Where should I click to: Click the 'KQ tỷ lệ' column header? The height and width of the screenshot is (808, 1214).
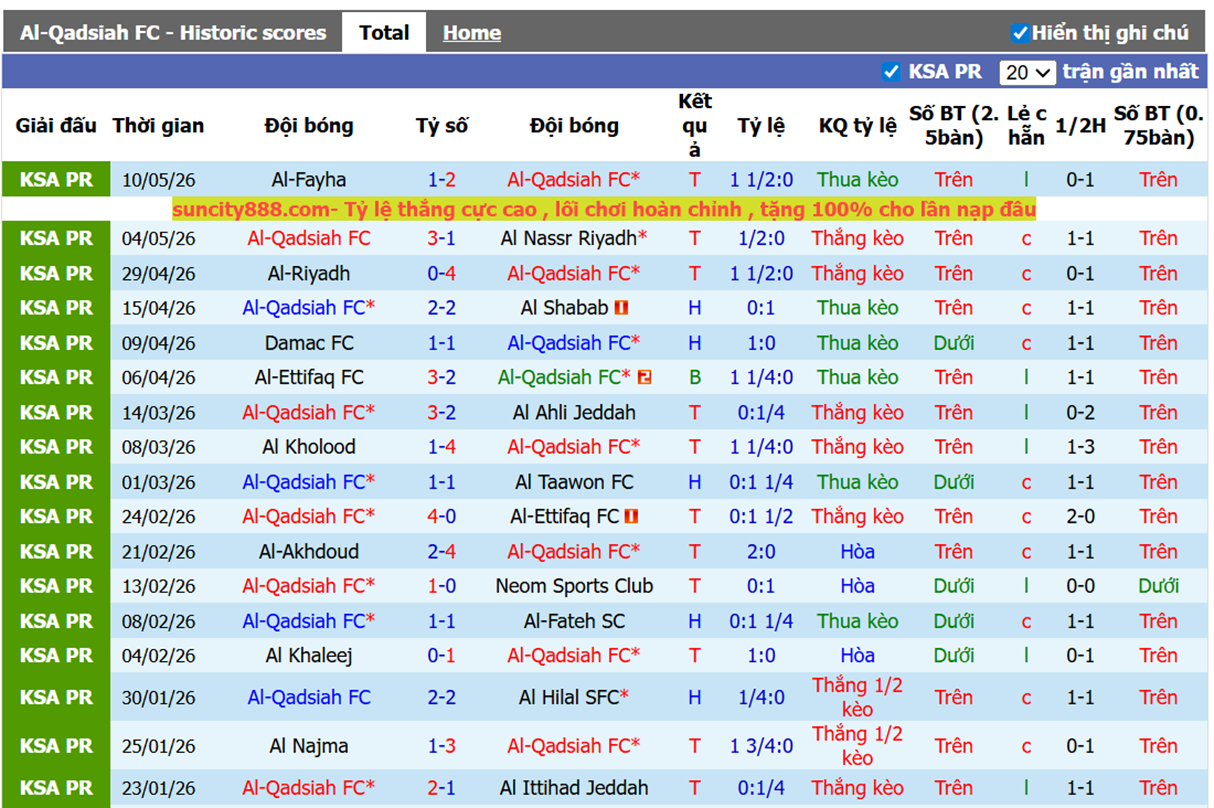(x=858, y=126)
